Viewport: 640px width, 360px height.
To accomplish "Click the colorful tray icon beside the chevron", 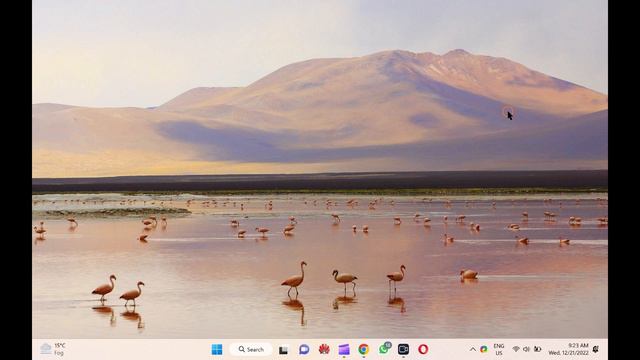I will click(x=484, y=349).
